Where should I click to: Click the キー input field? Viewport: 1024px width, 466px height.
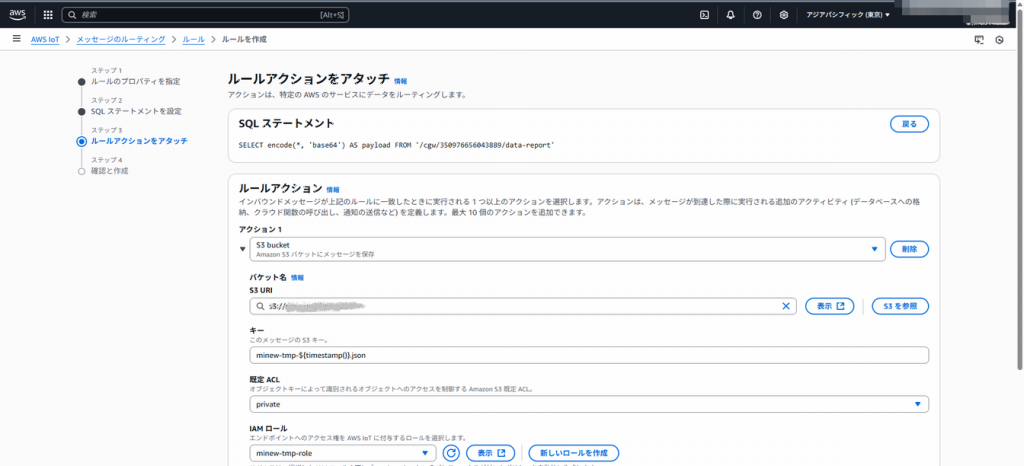coord(589,355)
